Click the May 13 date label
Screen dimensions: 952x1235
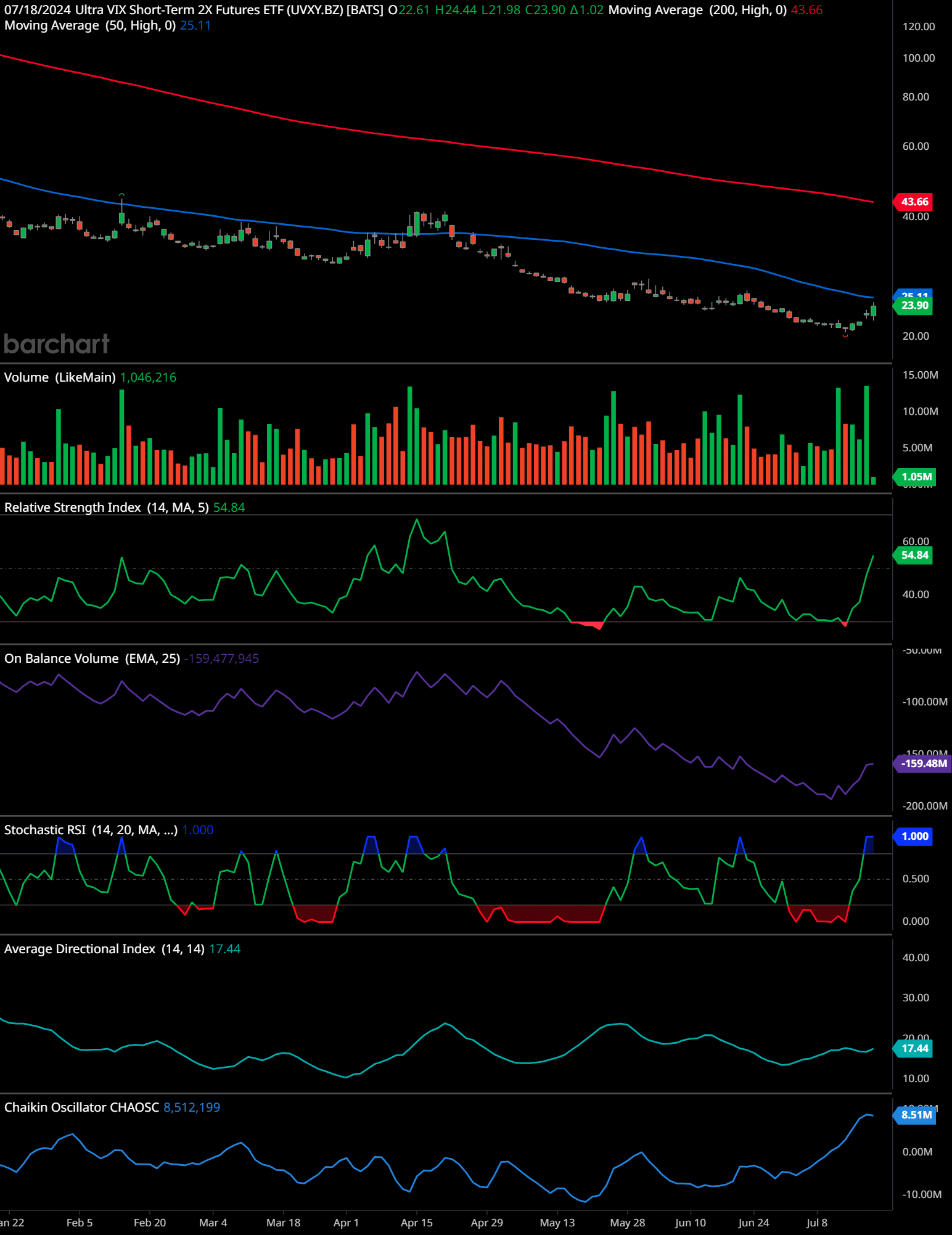tap(557, 1223)
